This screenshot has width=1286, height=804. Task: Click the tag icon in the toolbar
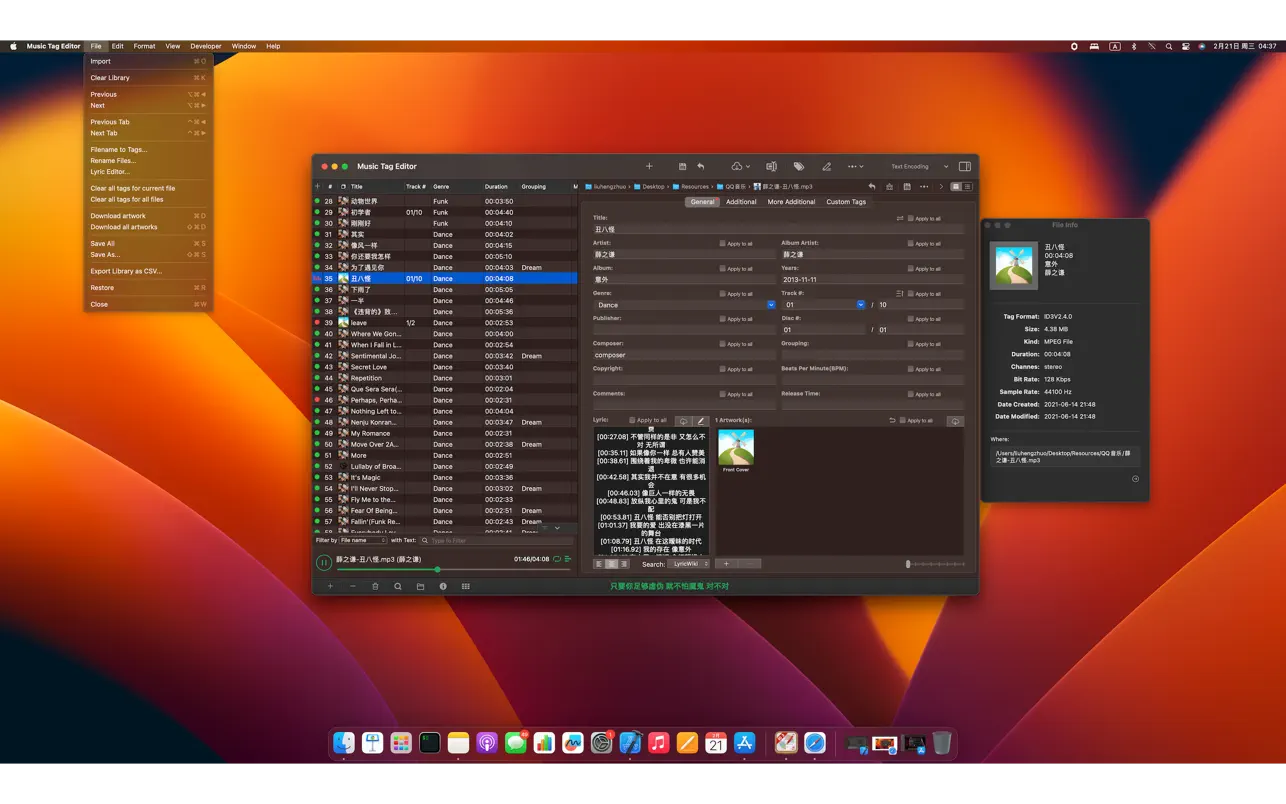point(798,167)
